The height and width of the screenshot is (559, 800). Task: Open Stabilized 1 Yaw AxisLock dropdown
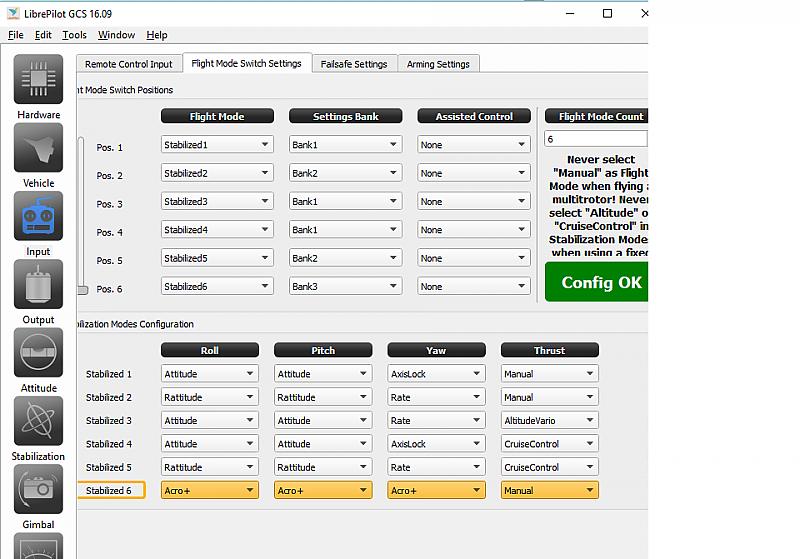coord(436,374)
